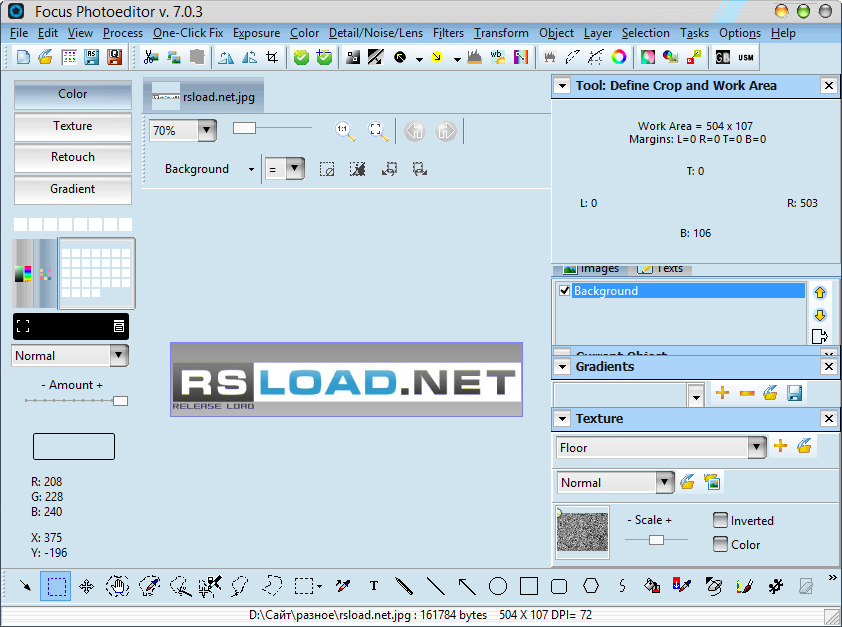Click the Crop icon in top toolbar
842x627 pixels.
point(272,57)
